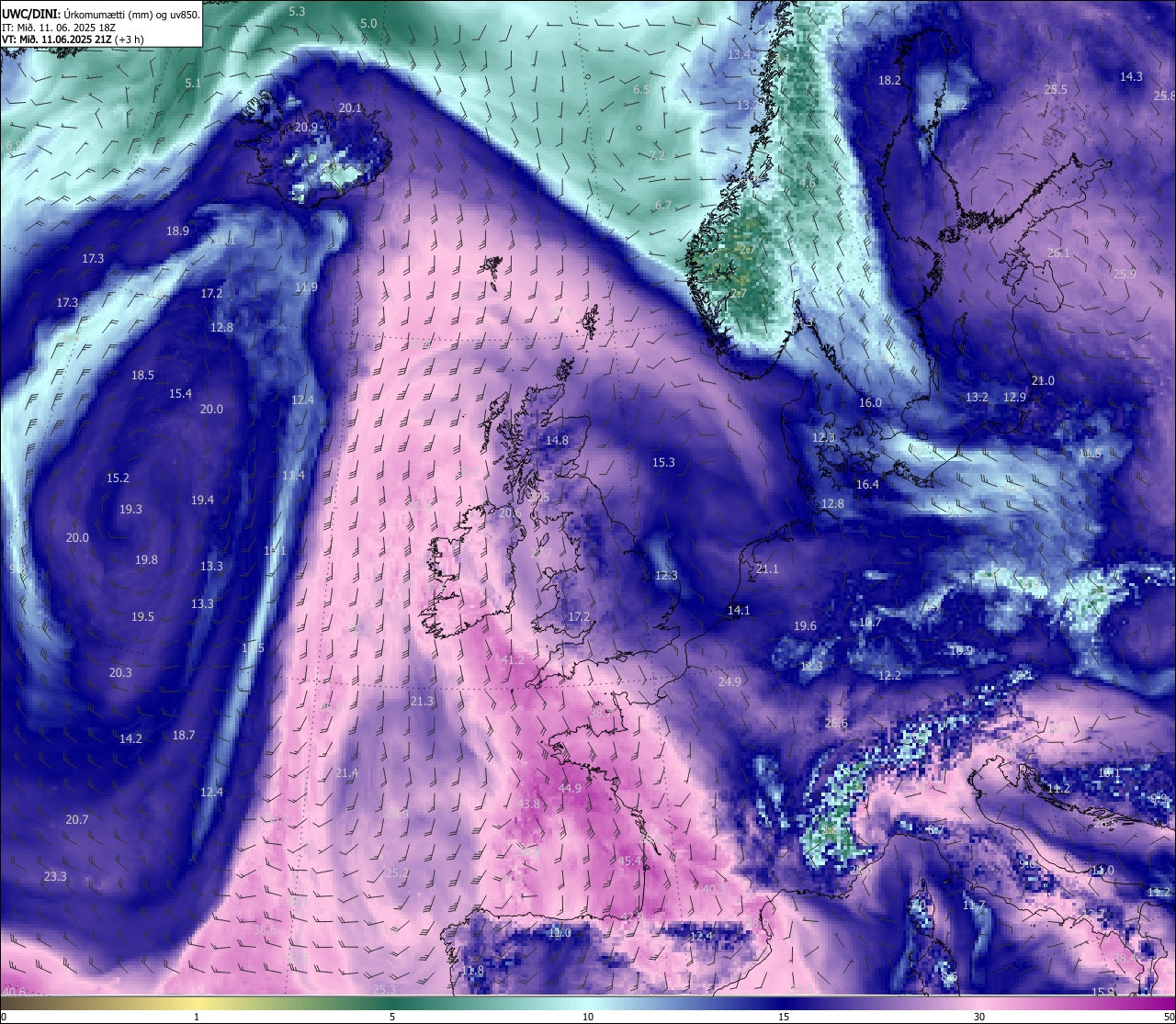Image resolution: width=1176 pixels, height=1024 pixels.
Task: Click the 45.4 value label
Action: tap(629, 861)
